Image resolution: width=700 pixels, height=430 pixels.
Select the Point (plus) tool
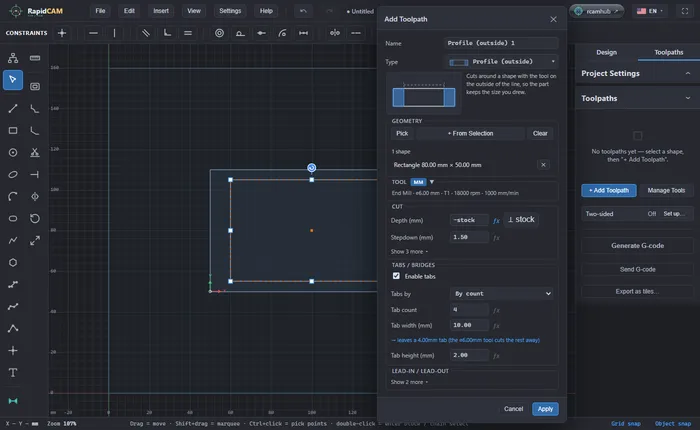pyautogui.click(x=13, y=351)
